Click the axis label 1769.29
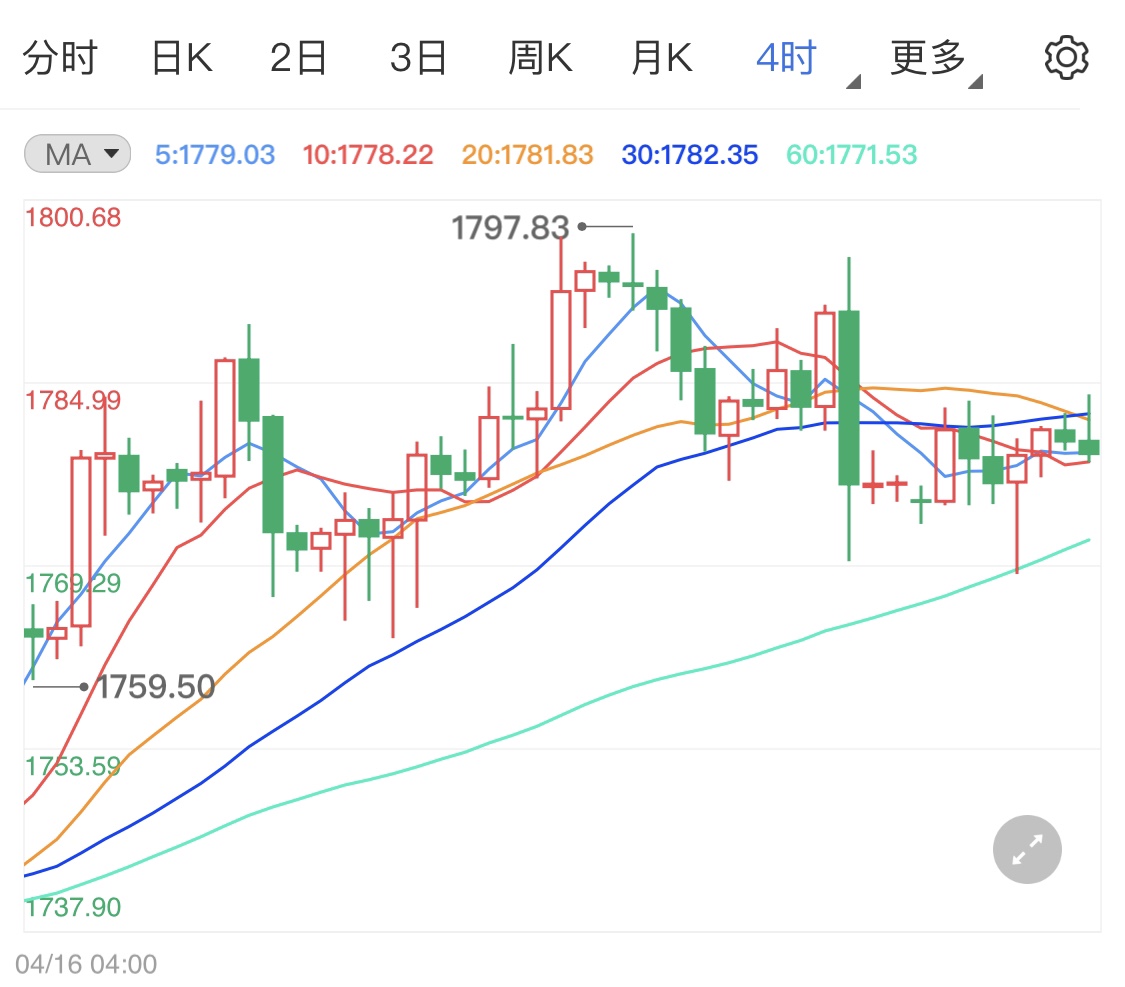 (73, 583)
